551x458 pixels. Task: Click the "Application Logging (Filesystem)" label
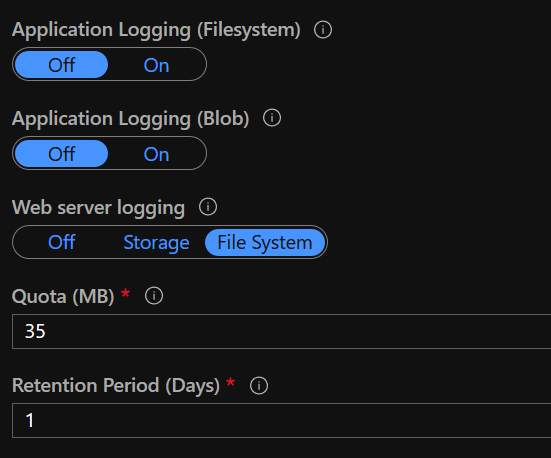pos(156,30)
